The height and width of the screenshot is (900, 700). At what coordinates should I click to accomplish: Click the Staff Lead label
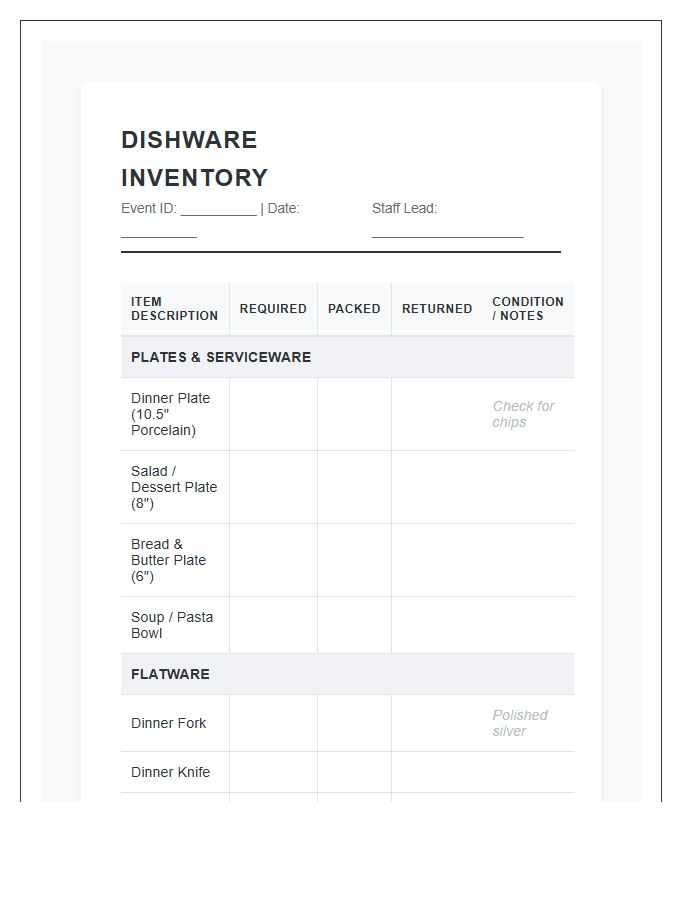404,208
